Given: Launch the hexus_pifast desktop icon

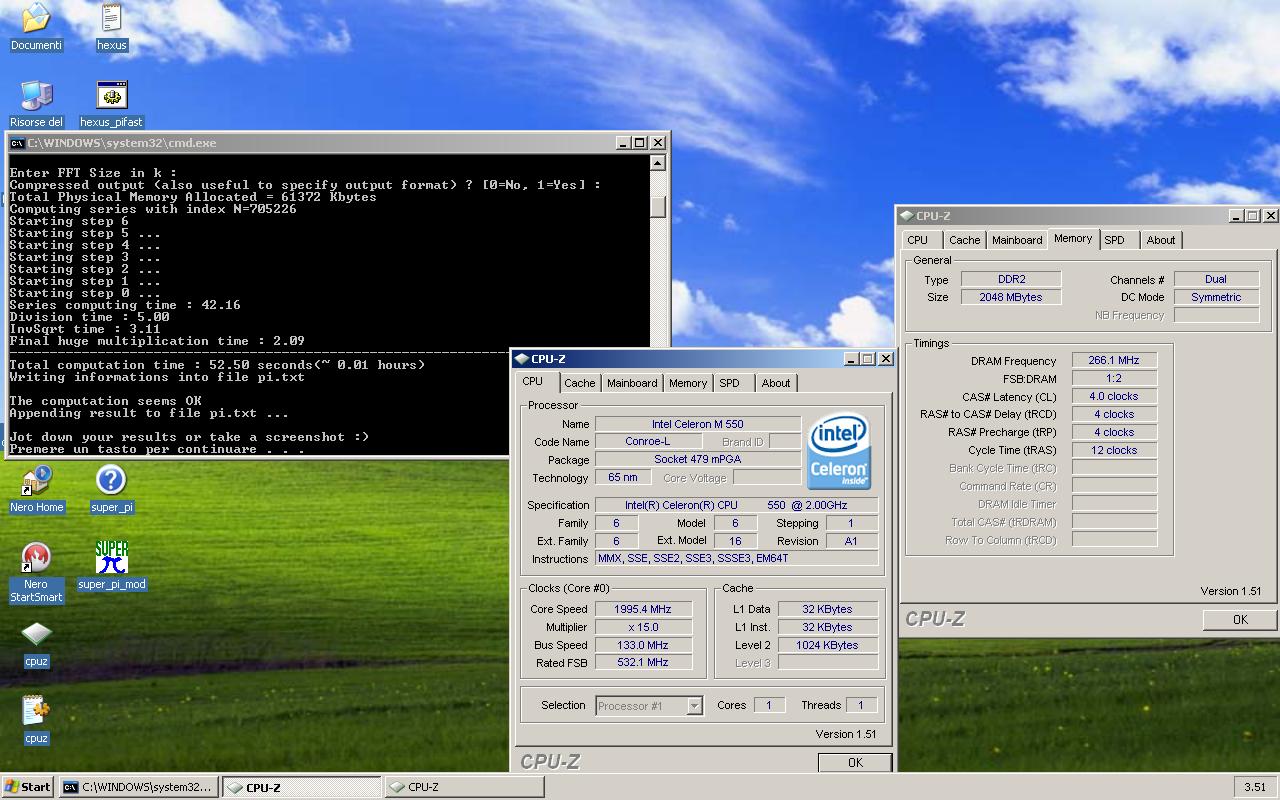Looking at the screenshot, I should [111, 96].
